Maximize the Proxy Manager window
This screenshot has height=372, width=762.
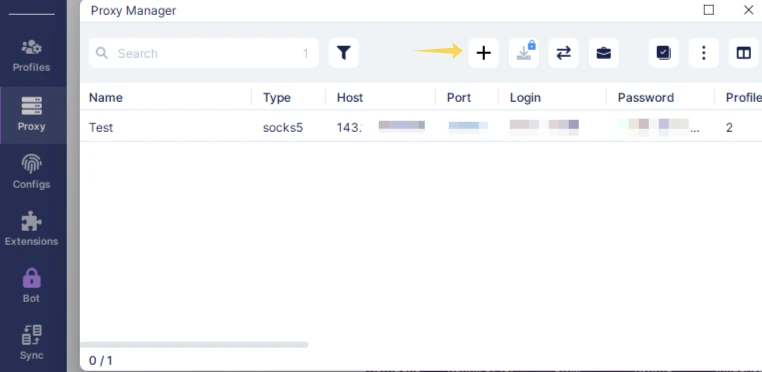[709, 10]
